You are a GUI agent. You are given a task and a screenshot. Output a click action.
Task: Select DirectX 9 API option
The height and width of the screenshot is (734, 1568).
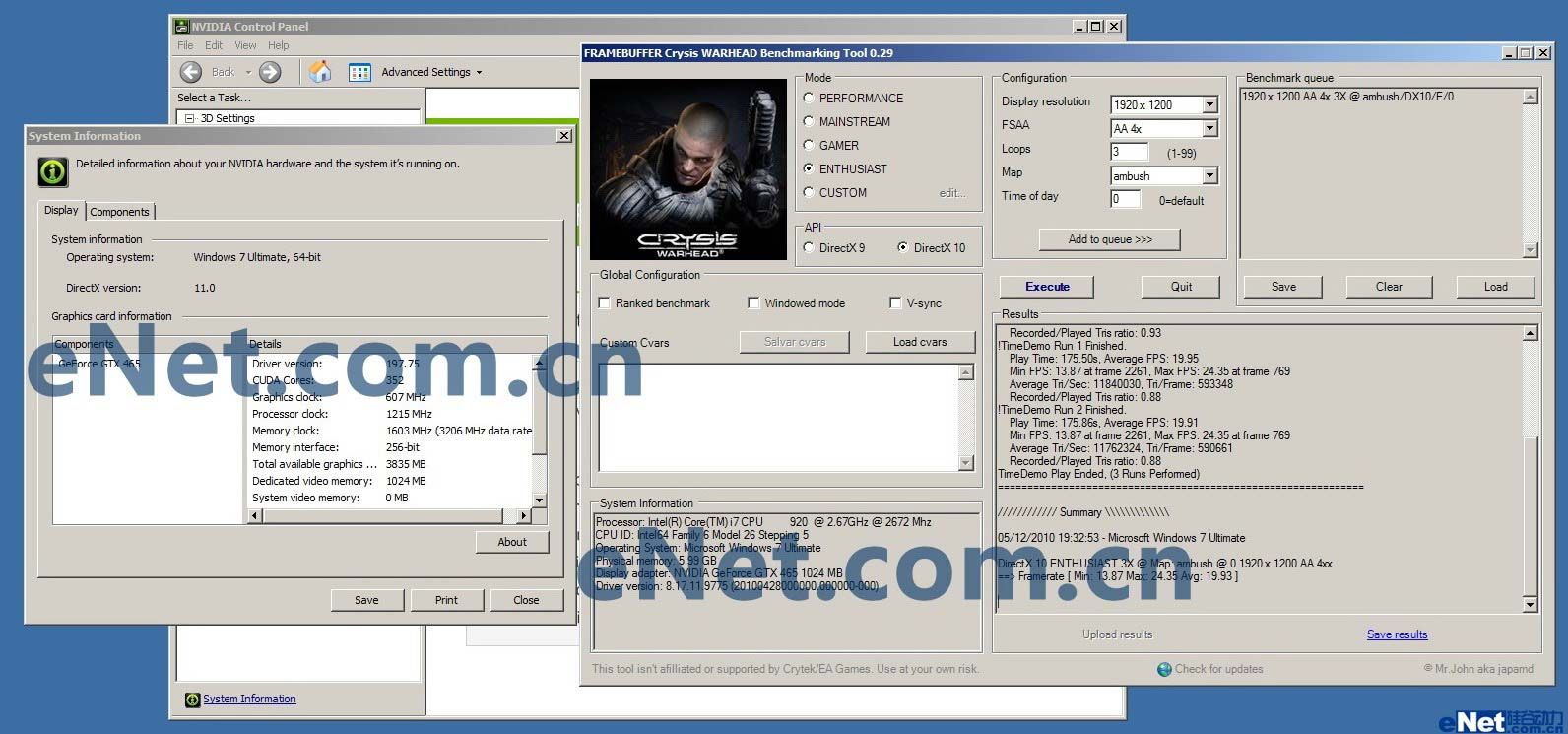[809, 248]
